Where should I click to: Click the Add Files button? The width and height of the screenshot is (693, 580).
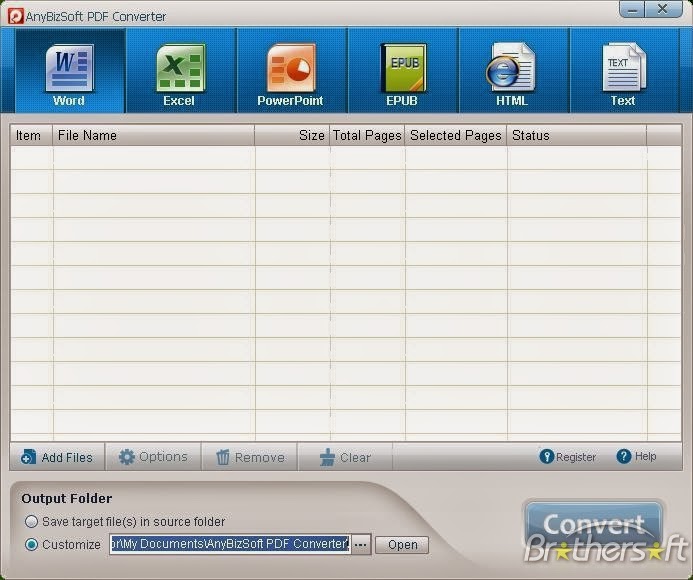57,457
